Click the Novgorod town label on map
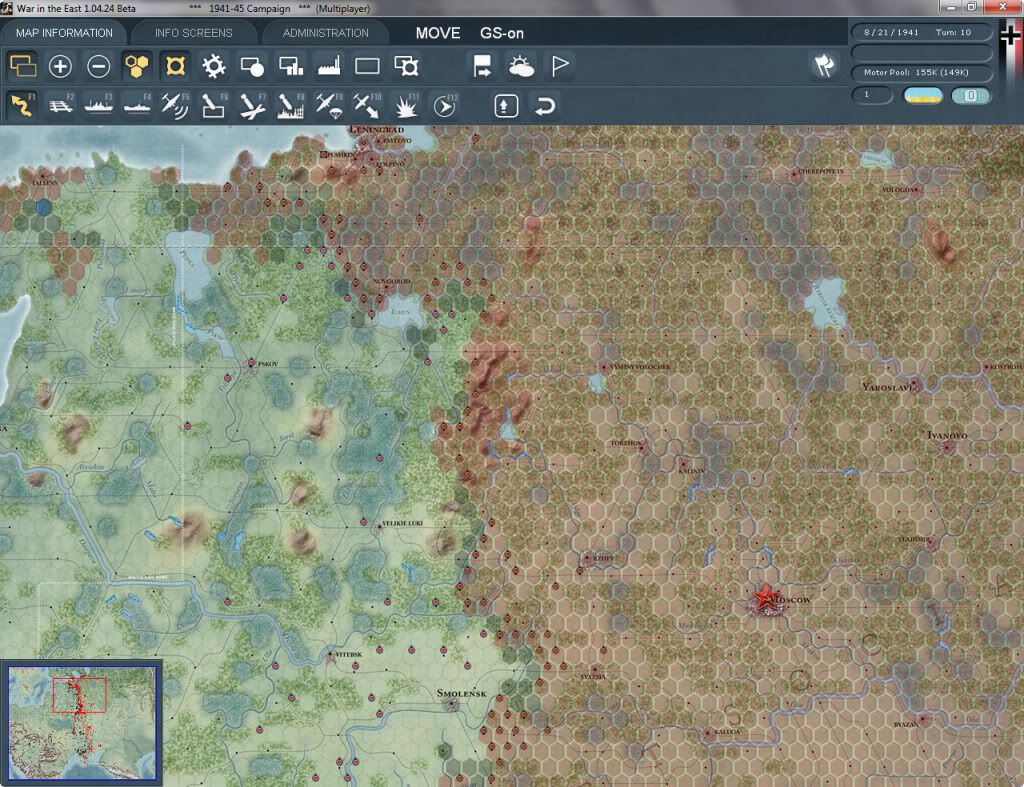 (x=391, y=281)
